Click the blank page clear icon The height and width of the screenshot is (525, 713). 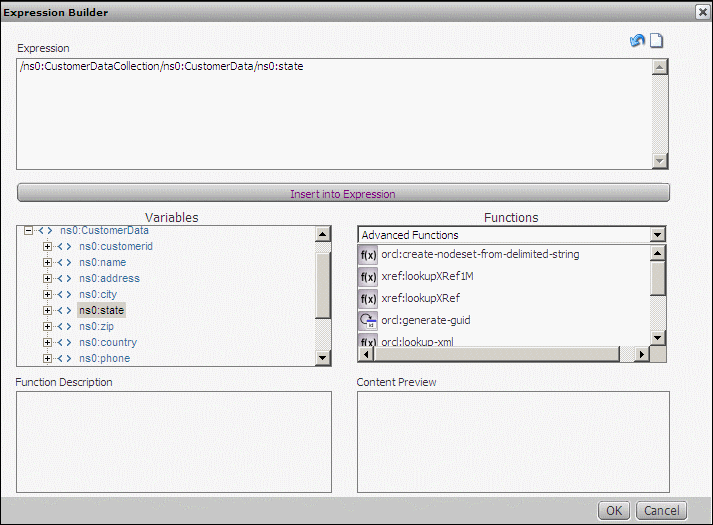pos(656,41)
